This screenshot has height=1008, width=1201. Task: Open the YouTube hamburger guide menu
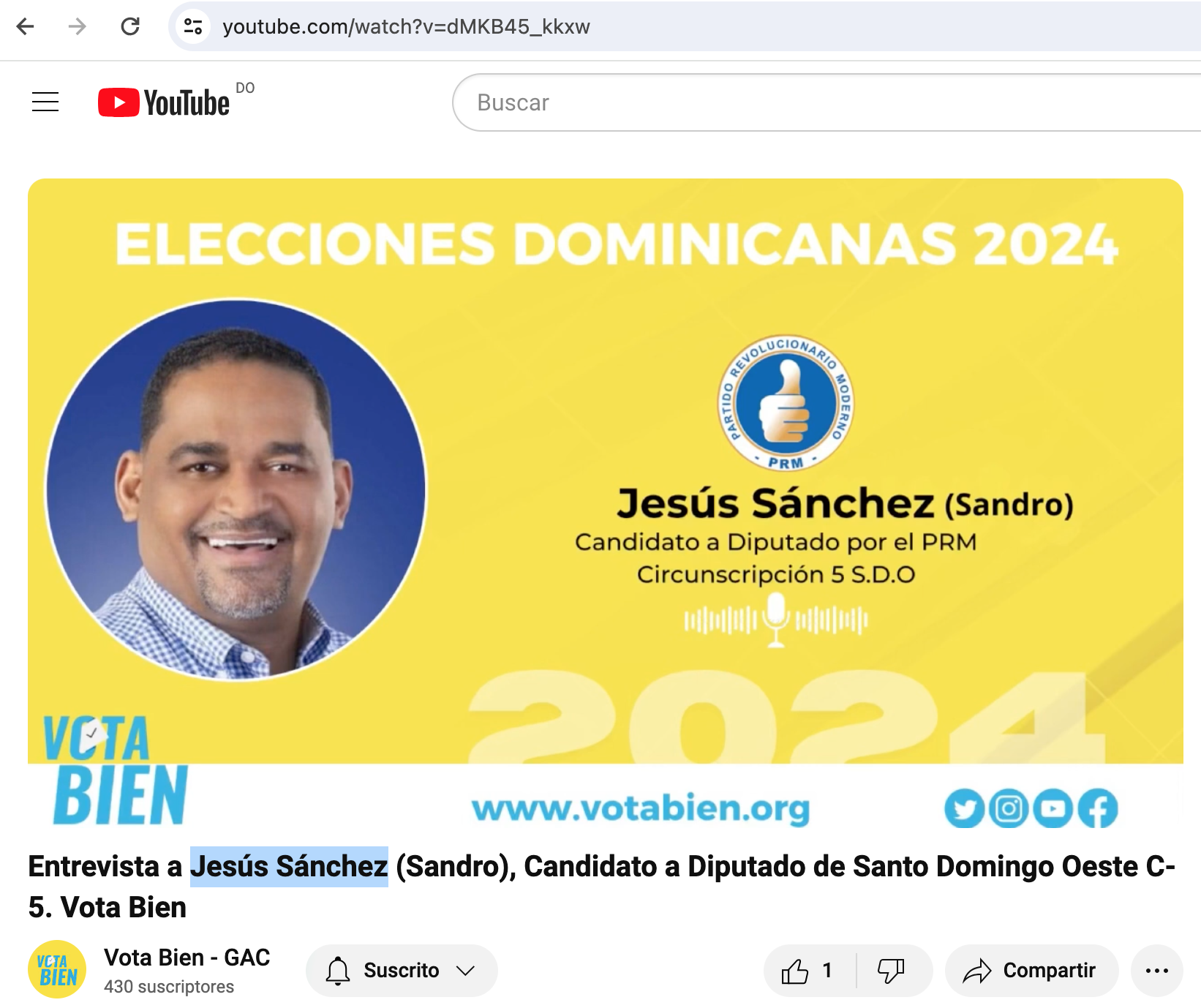[x=45, y=102]
